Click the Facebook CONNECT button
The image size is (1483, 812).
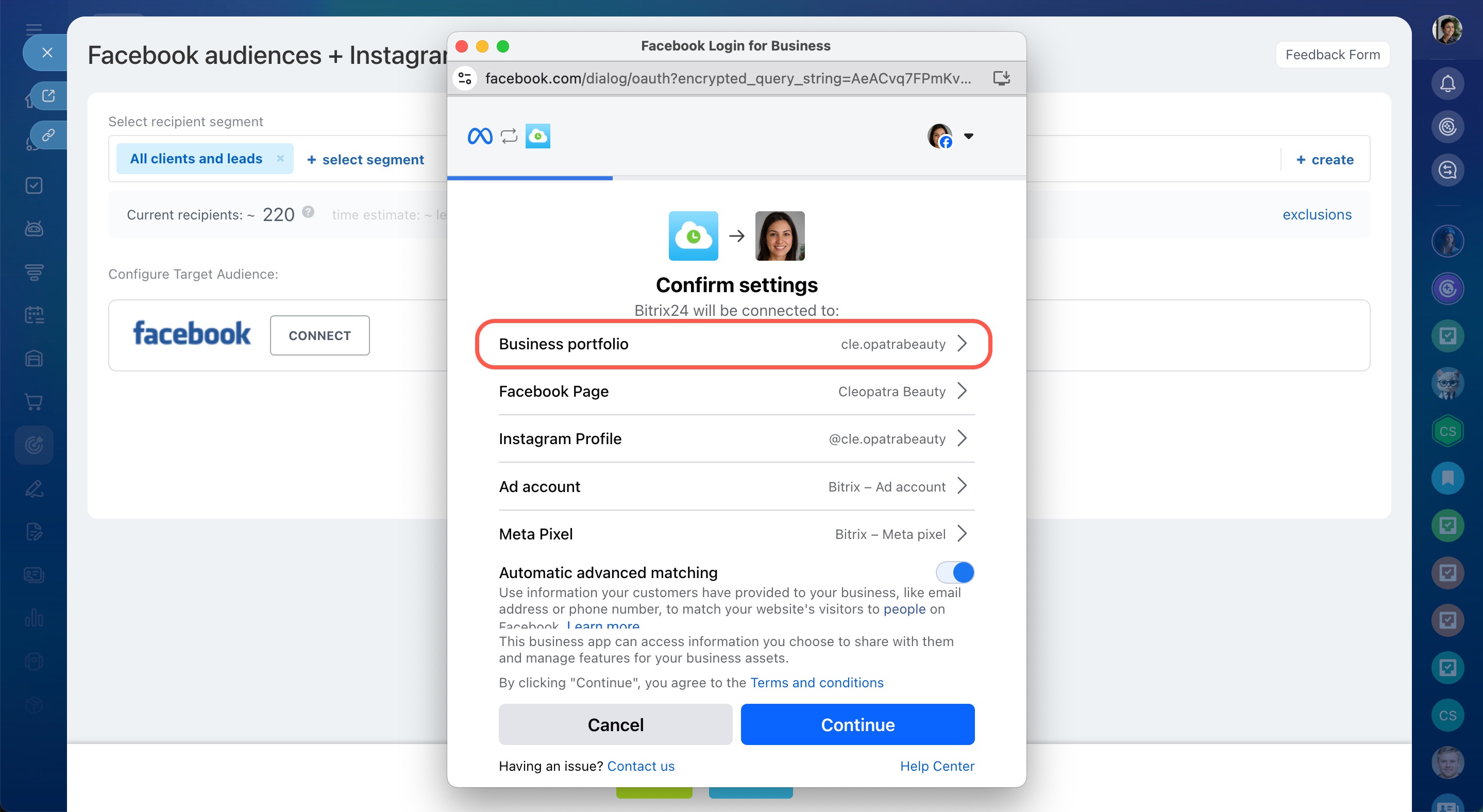pos(319,335)
